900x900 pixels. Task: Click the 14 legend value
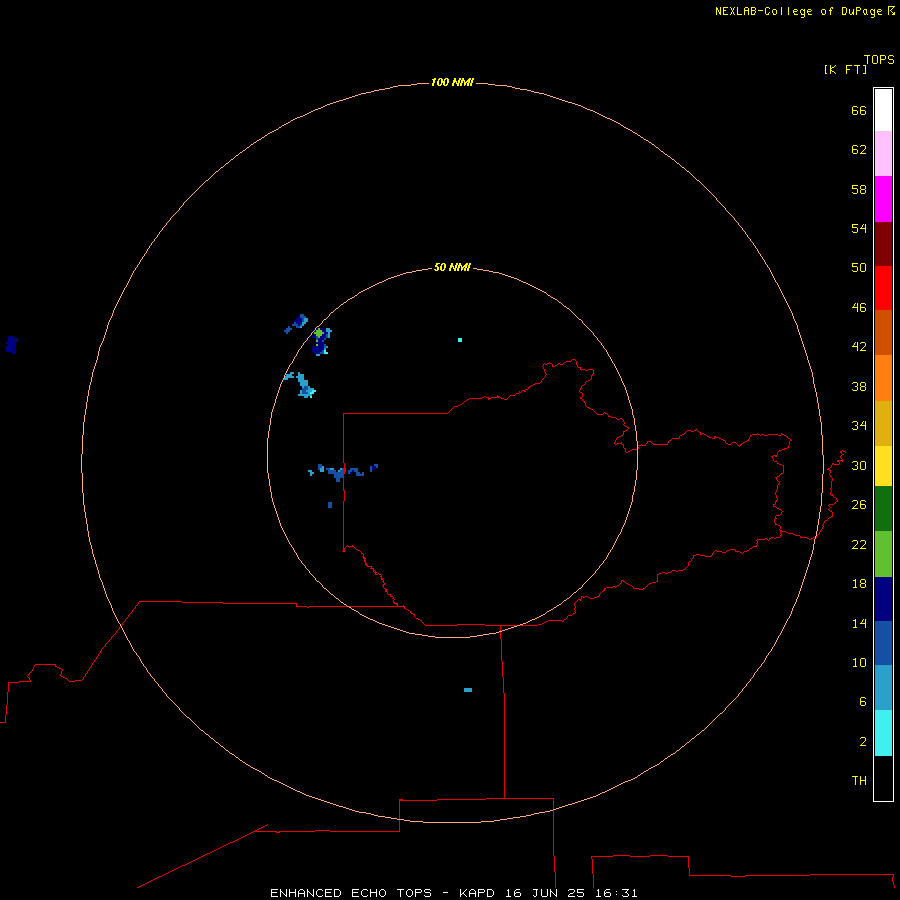(859, 623)
